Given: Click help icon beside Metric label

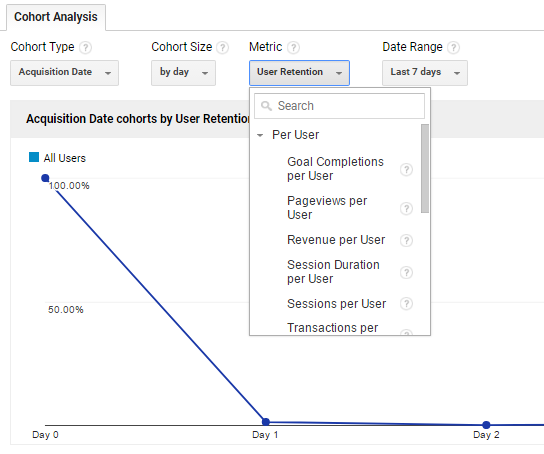Looking at the screenshot, I should coord(294,48).
